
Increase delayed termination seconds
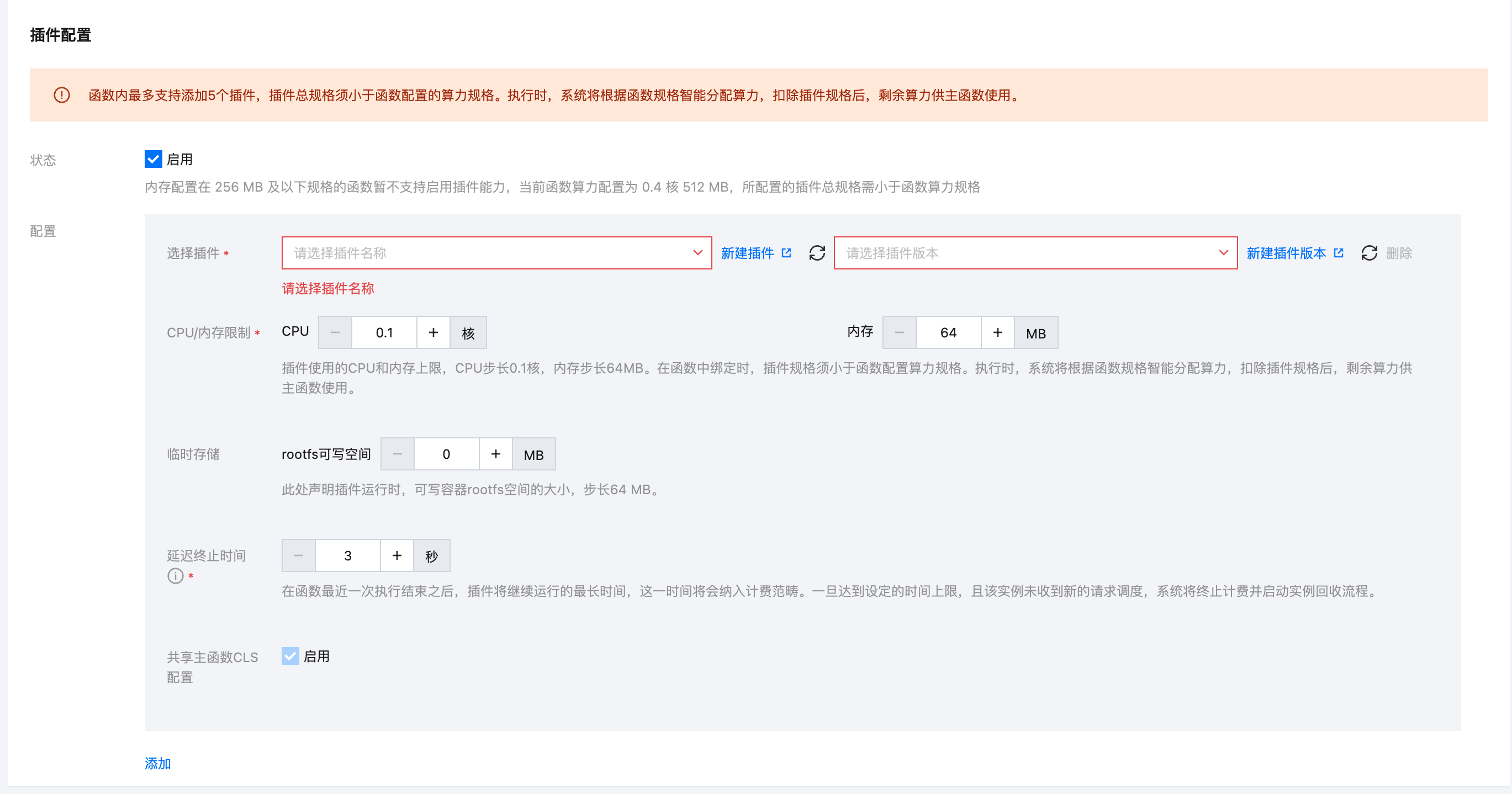coord(397,555)
